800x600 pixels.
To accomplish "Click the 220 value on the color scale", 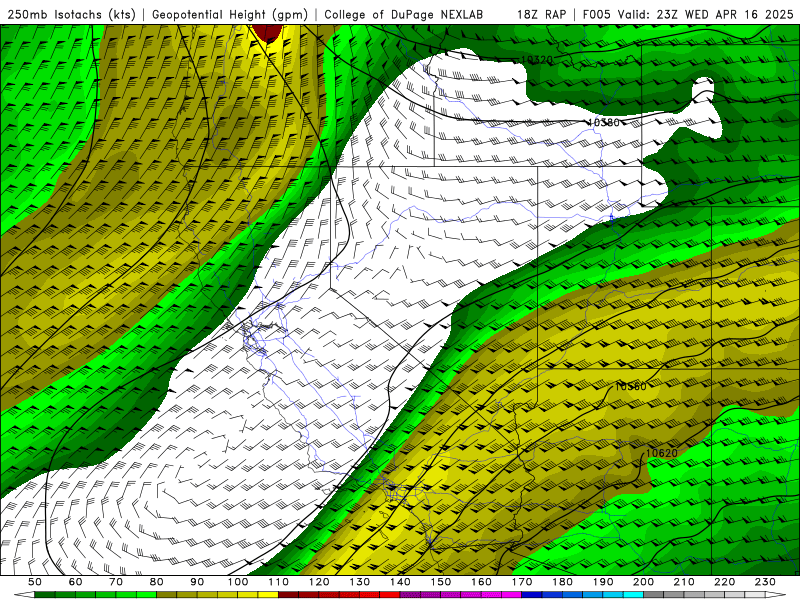I will (725, 582).
